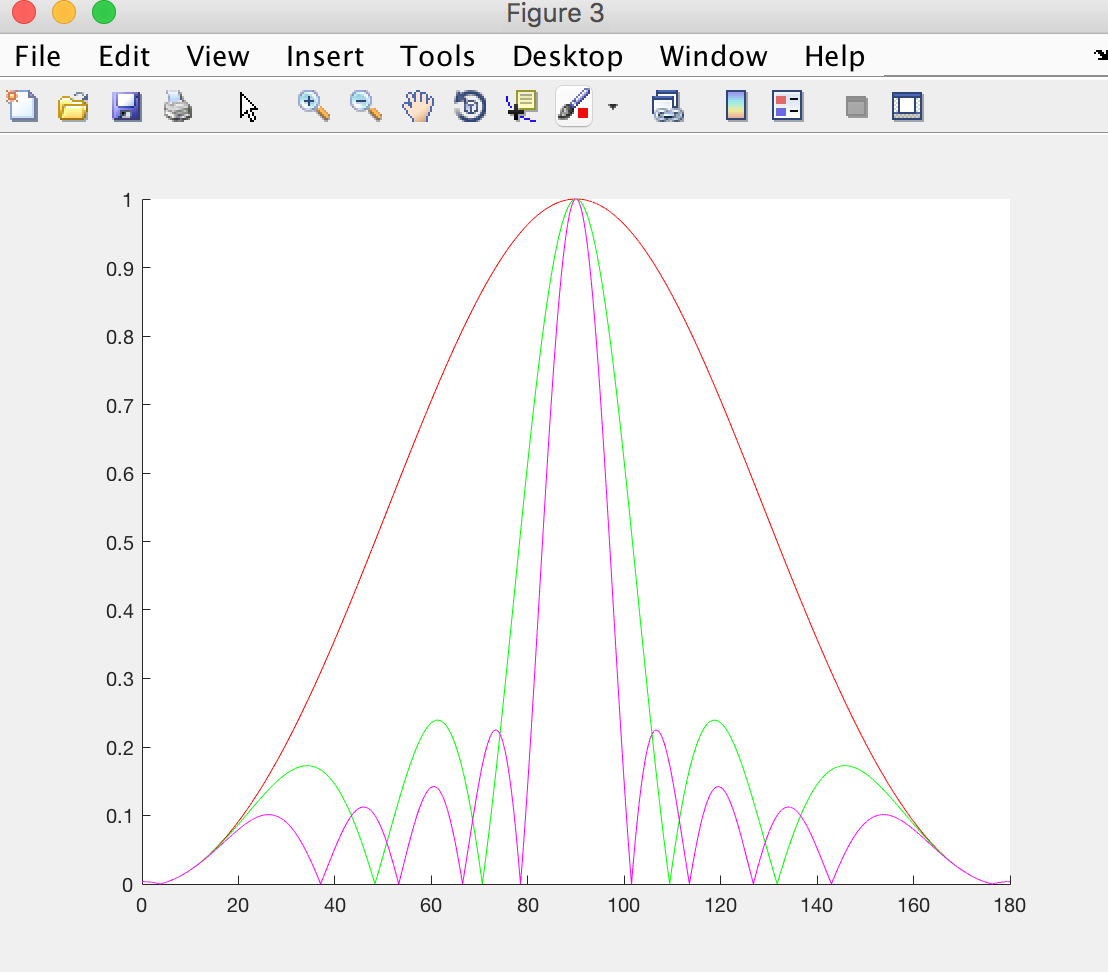This screenshot has width=1108, height=972.
Task: Insert a legend using toolbar icon
Action: click(x=788, y=105)
